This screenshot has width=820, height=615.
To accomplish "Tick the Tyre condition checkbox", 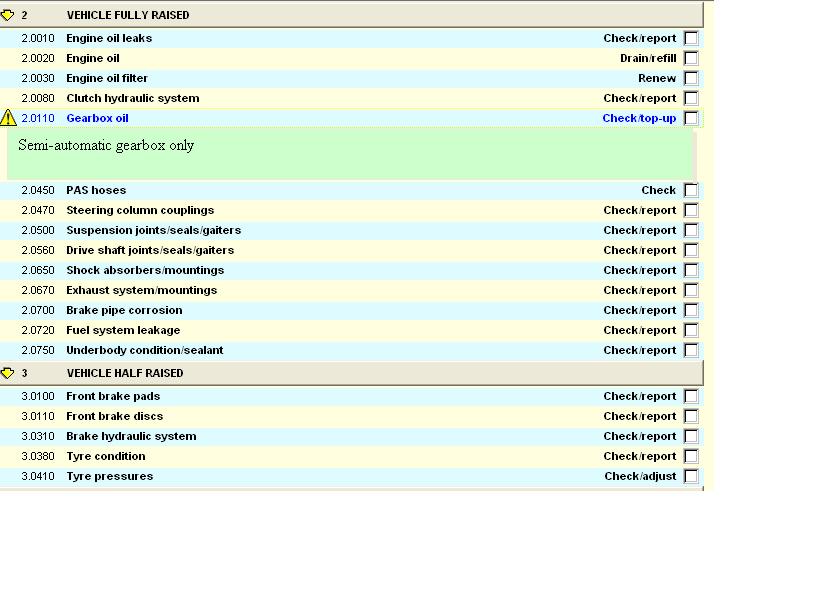I will 691,456.
